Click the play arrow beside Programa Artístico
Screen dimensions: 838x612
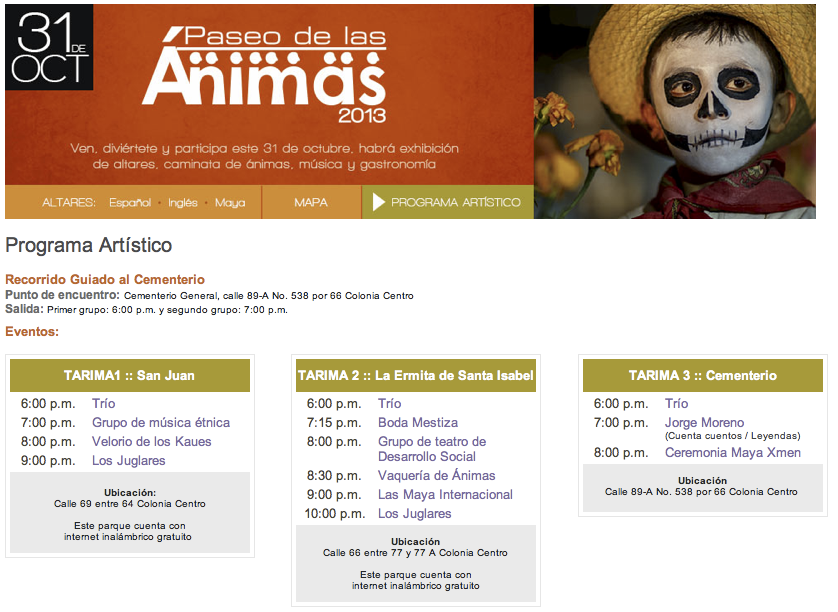pyautogui.click(x=378, y=202)
